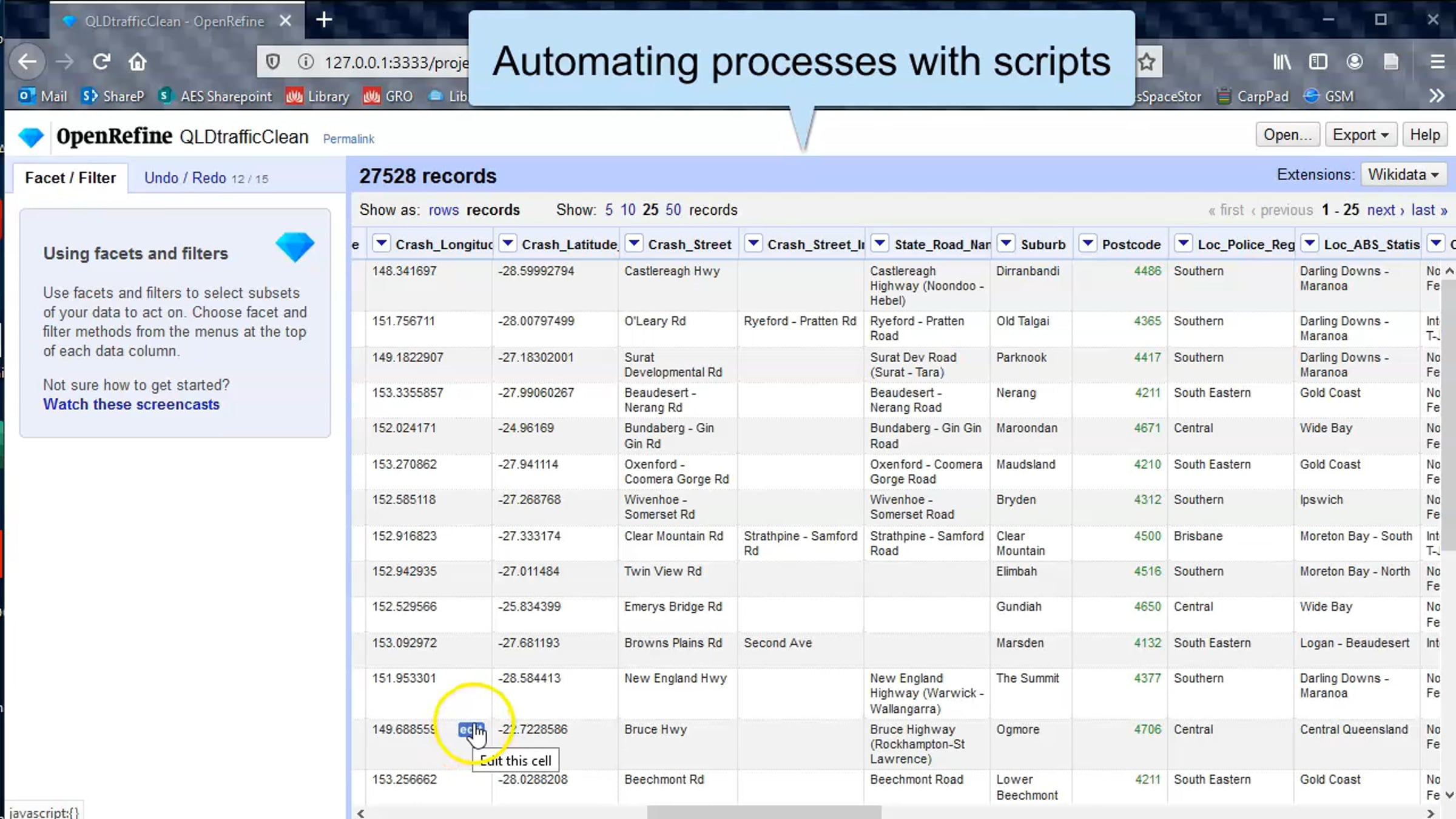Screen dimensions: 1456x819
Task: Open Firefox library icon
Action: 1282,62
